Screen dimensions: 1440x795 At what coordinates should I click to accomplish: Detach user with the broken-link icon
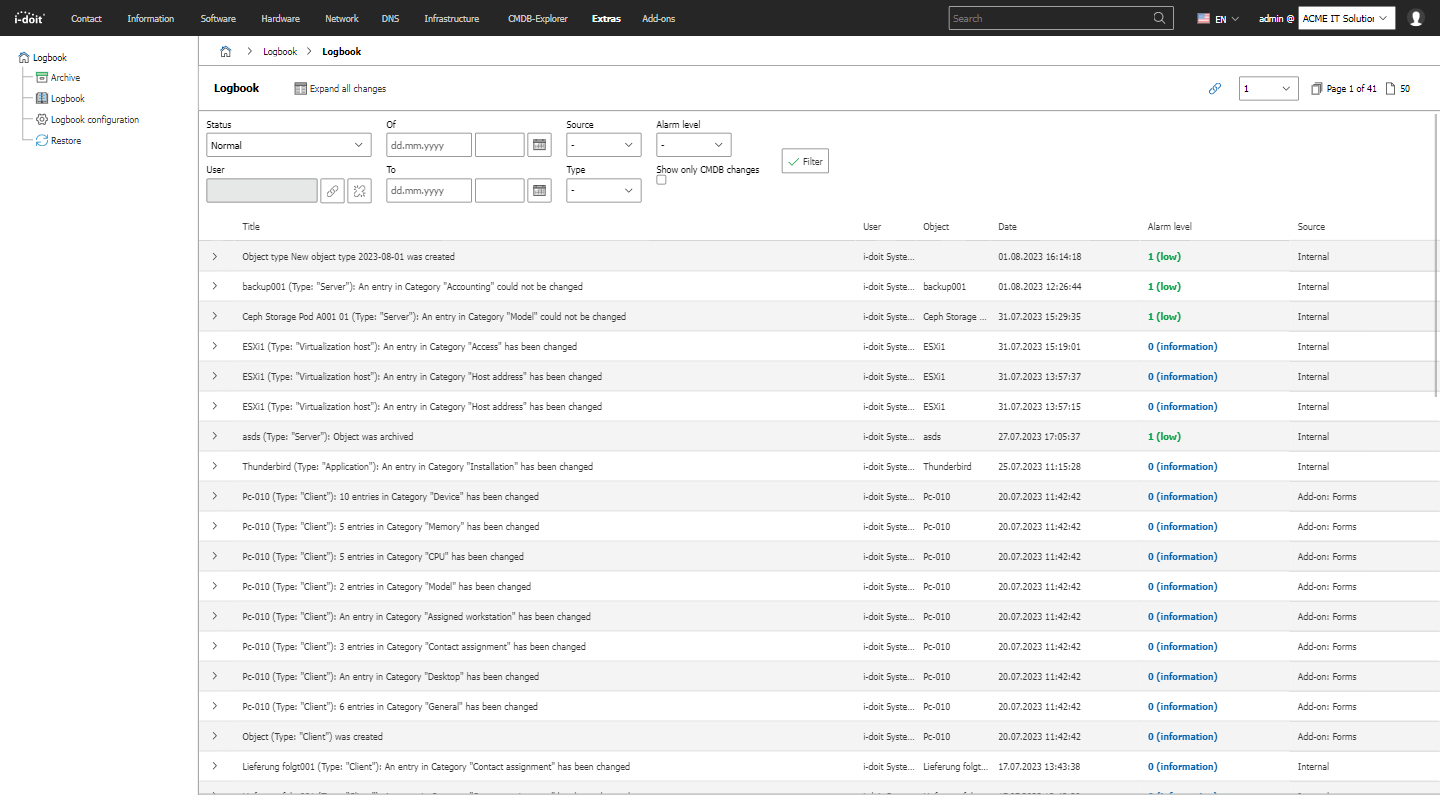click(360, 190)
